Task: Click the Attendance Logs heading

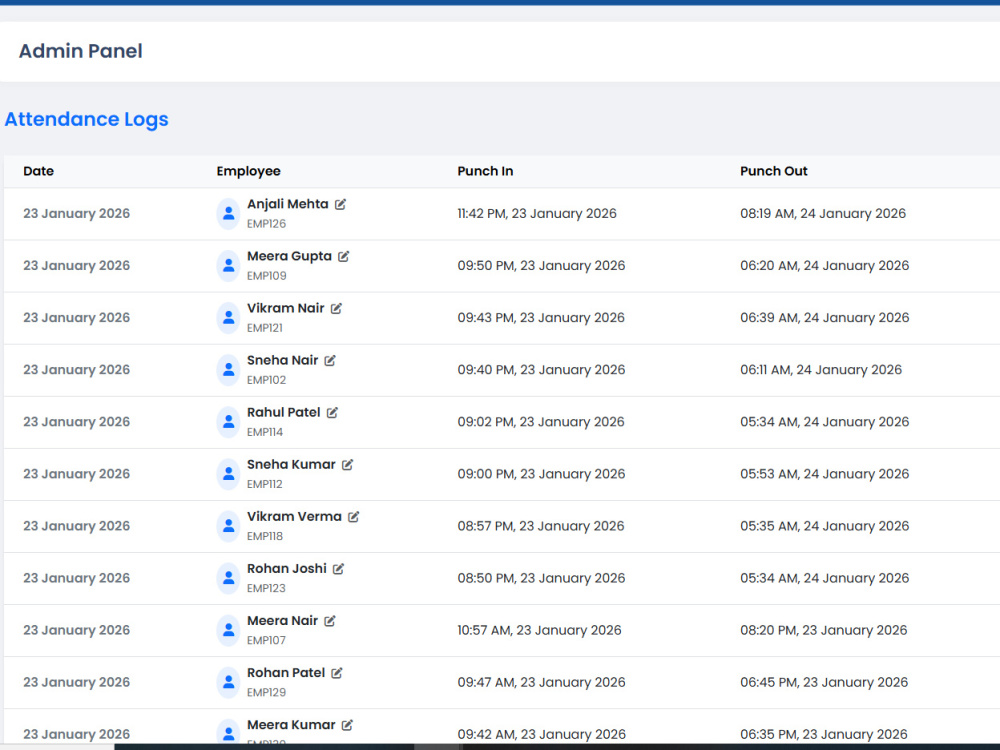Action: click(87, 119)
